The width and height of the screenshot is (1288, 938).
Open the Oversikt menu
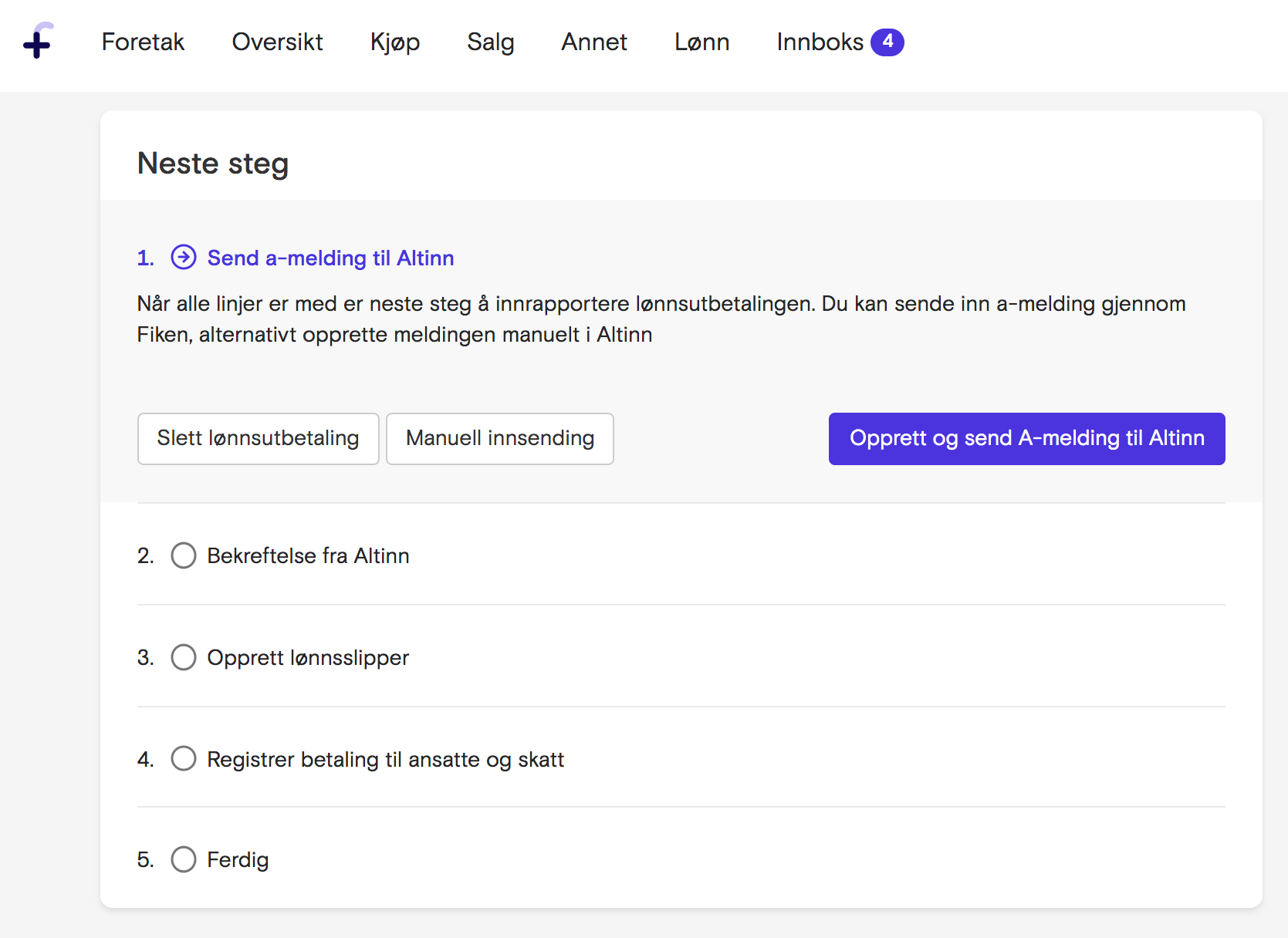pyautogui.click(x=277, y=42)
